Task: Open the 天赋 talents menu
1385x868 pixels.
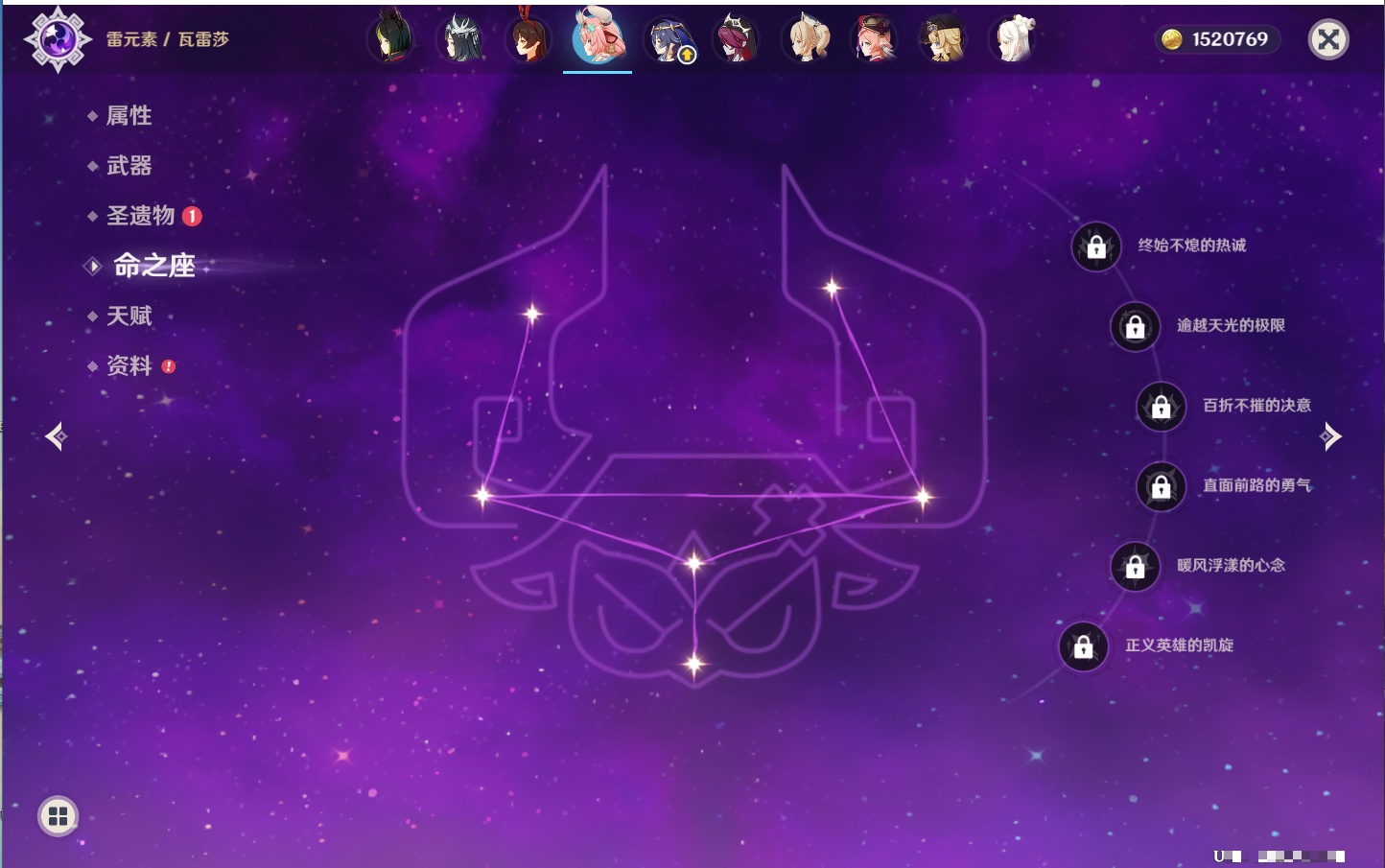Action: click(129, 316)
